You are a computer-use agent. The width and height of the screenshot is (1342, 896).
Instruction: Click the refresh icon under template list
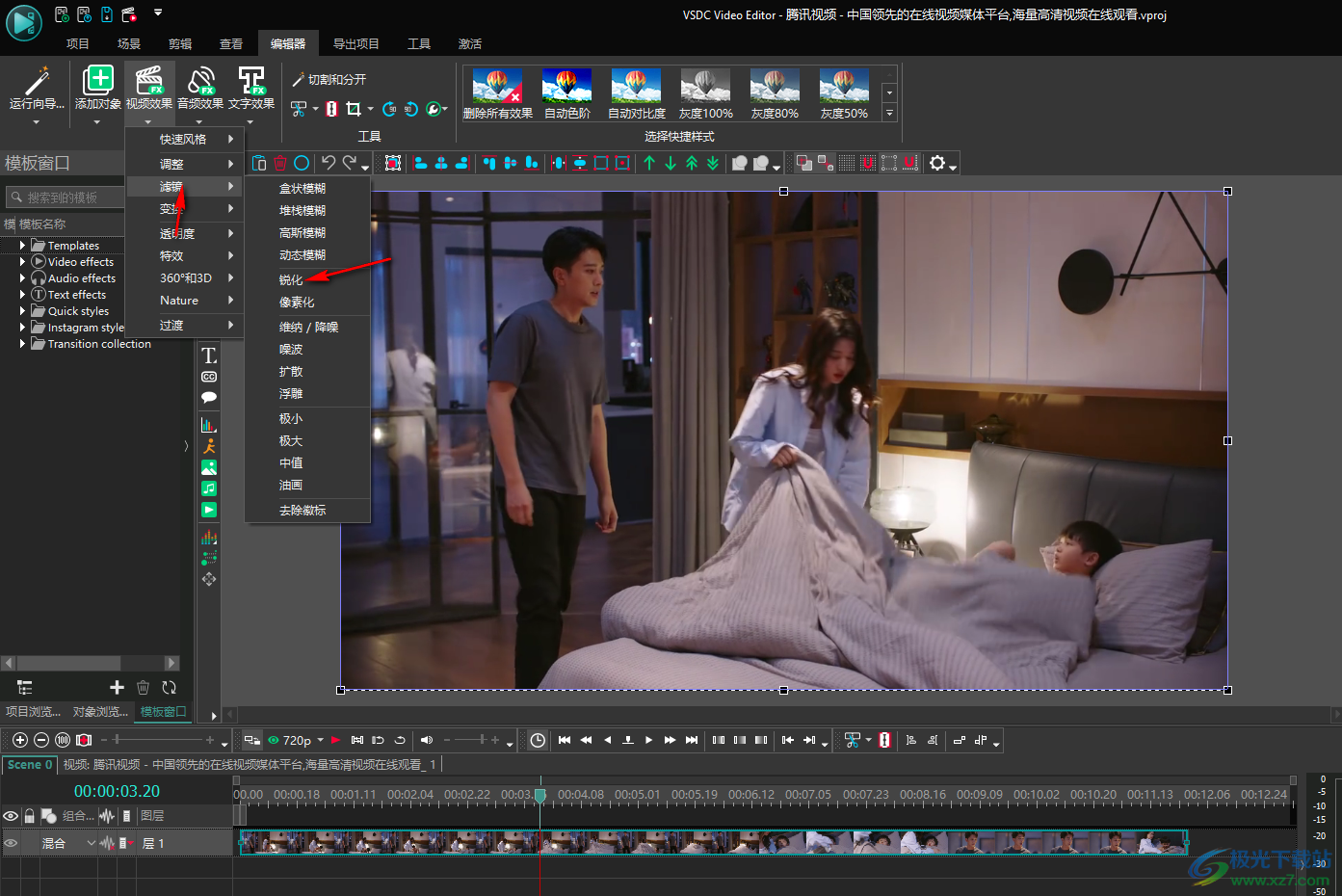coord(170,687)
